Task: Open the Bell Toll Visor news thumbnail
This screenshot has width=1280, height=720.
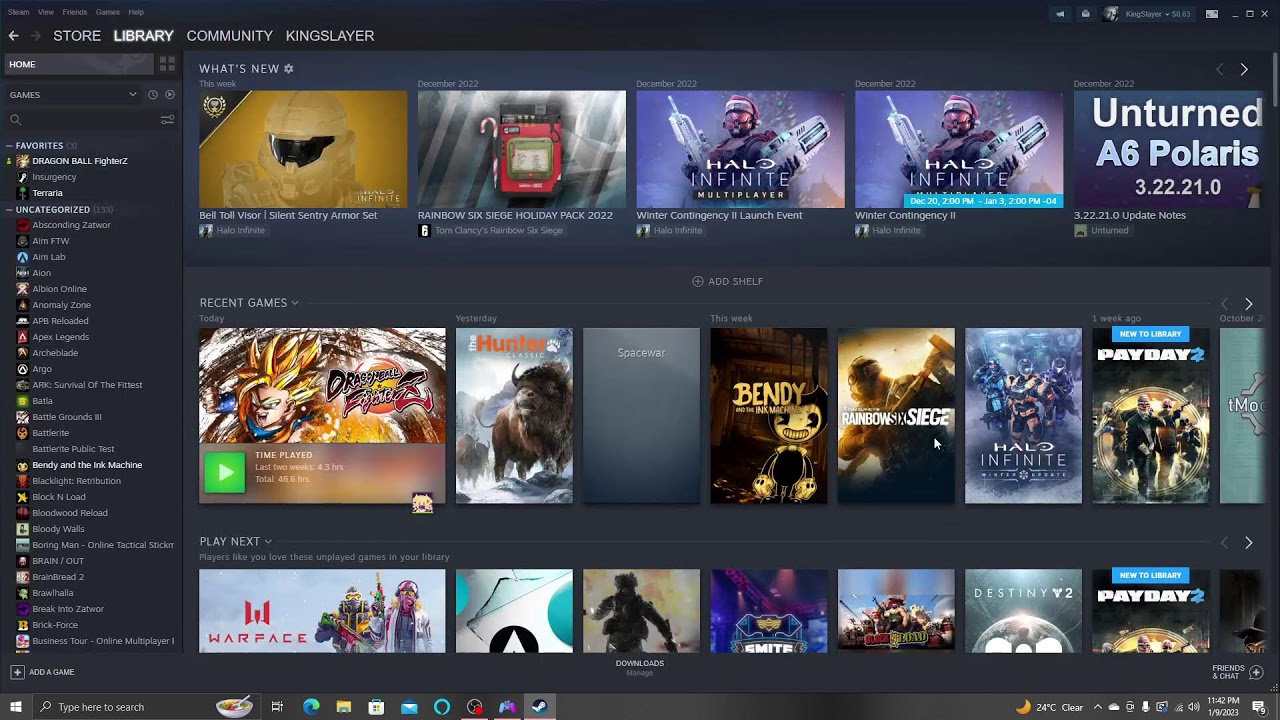Action: [303, 149]
